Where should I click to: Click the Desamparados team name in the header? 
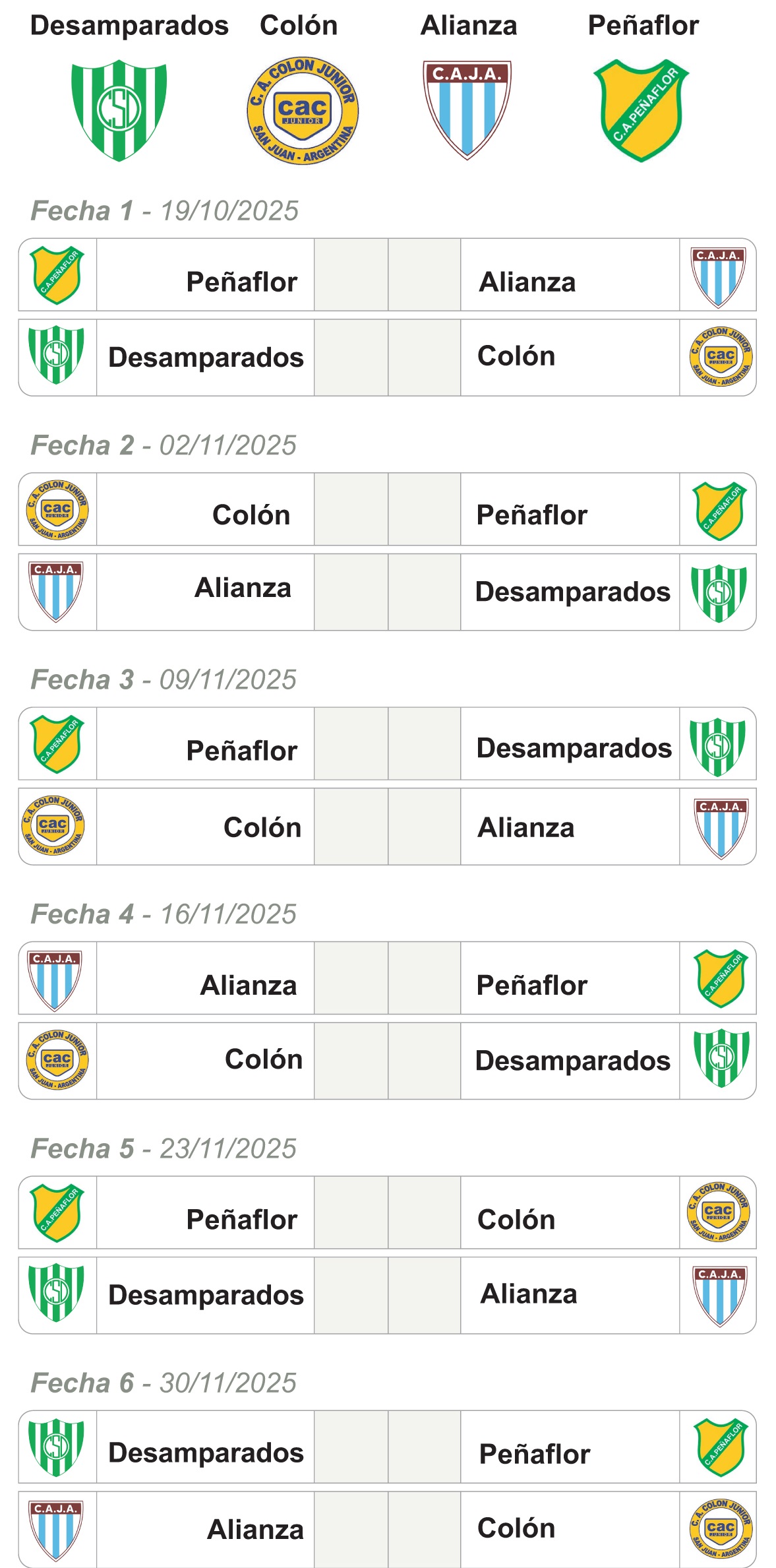tap(129, 26)
